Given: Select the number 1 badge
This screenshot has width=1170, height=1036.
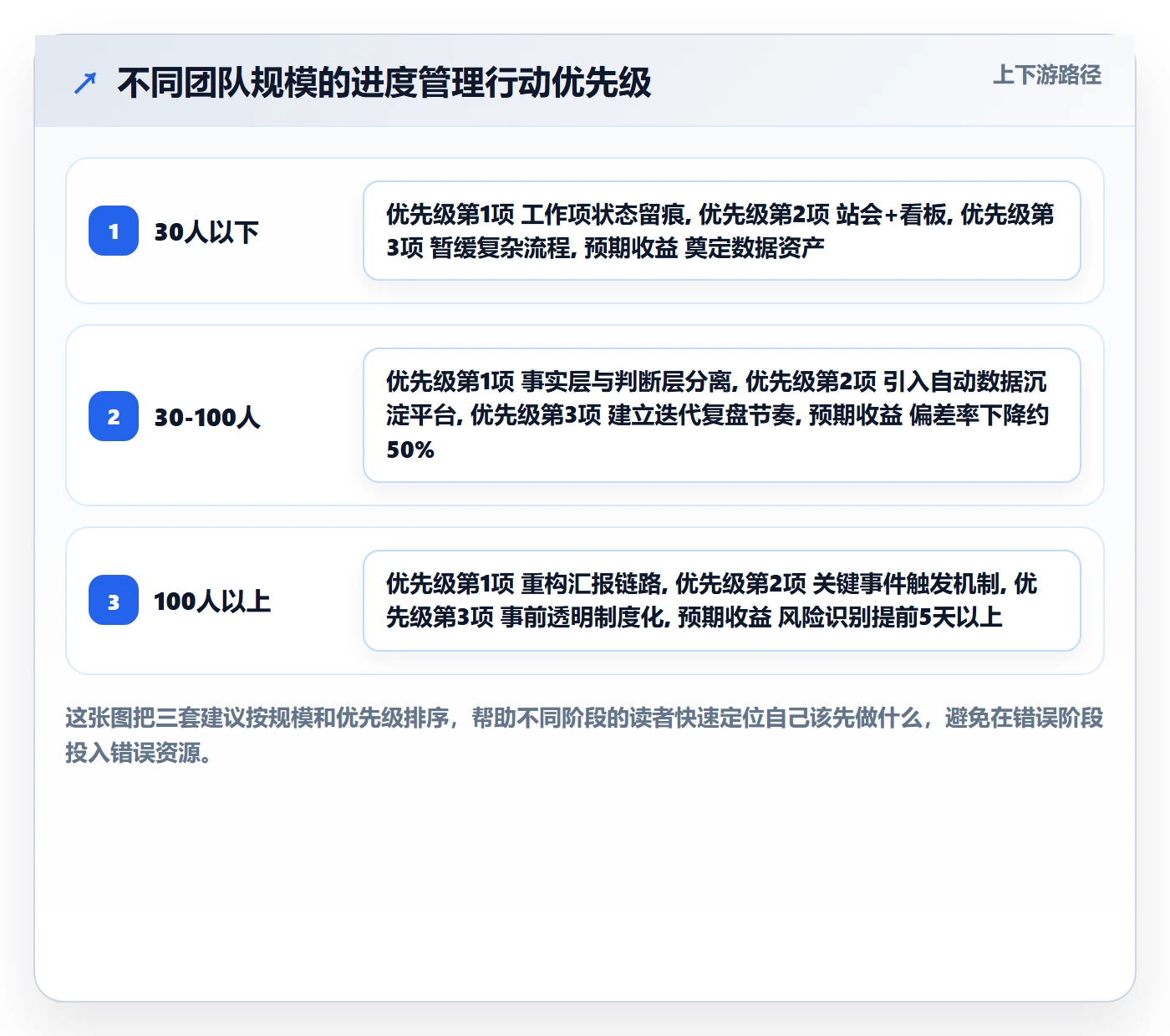Looking at the screenshot, I should click(114, 231).
